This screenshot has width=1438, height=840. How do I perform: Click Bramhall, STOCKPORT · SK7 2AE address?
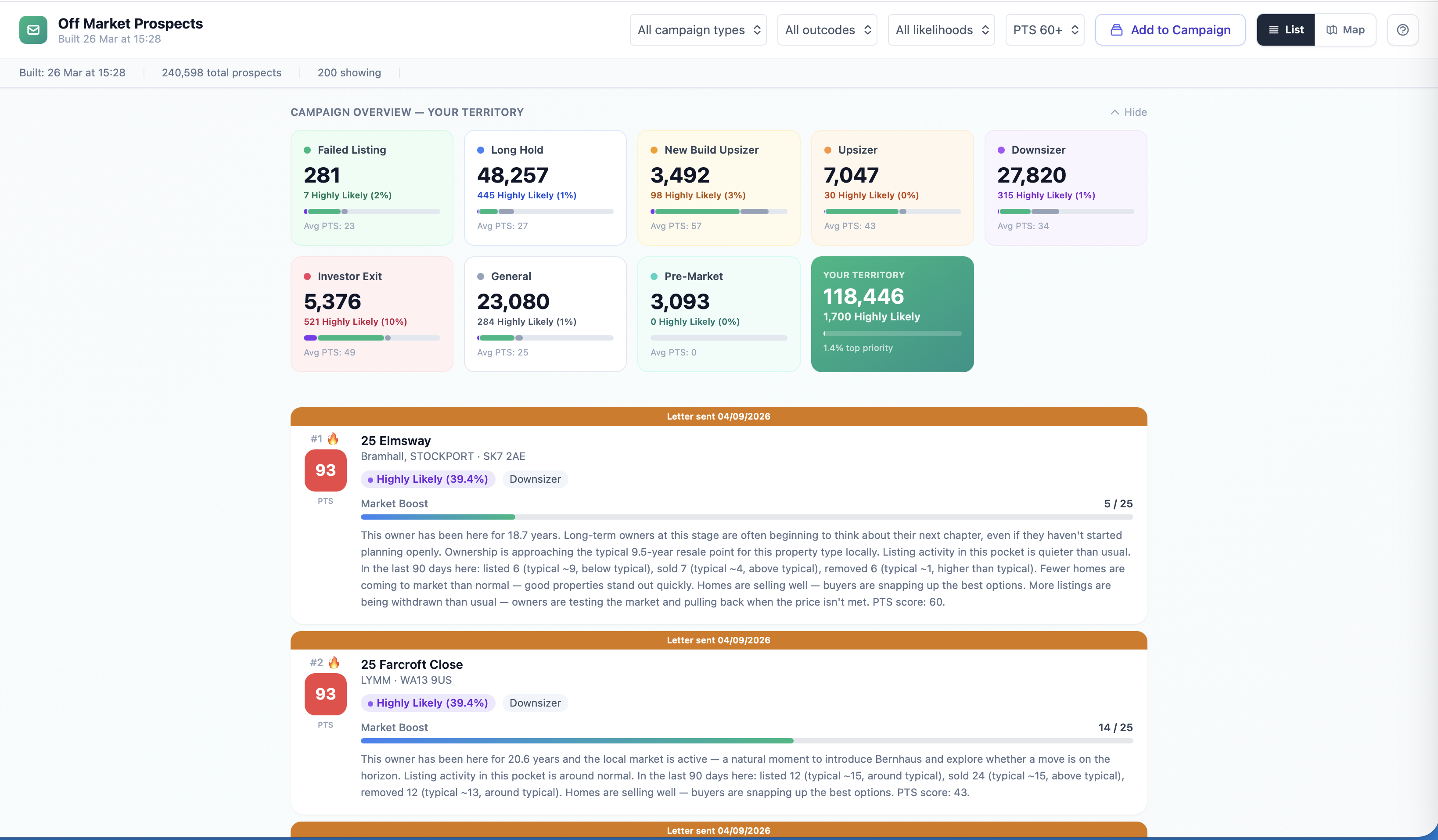point(443,456)
